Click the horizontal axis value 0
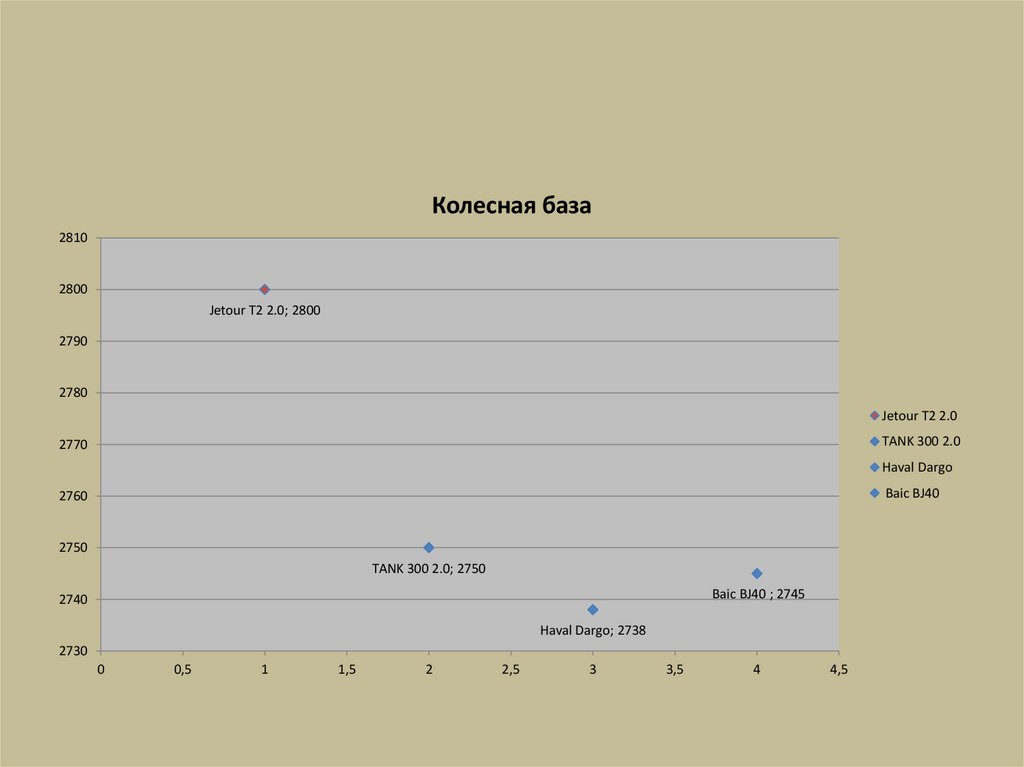 tap(101, 670)
